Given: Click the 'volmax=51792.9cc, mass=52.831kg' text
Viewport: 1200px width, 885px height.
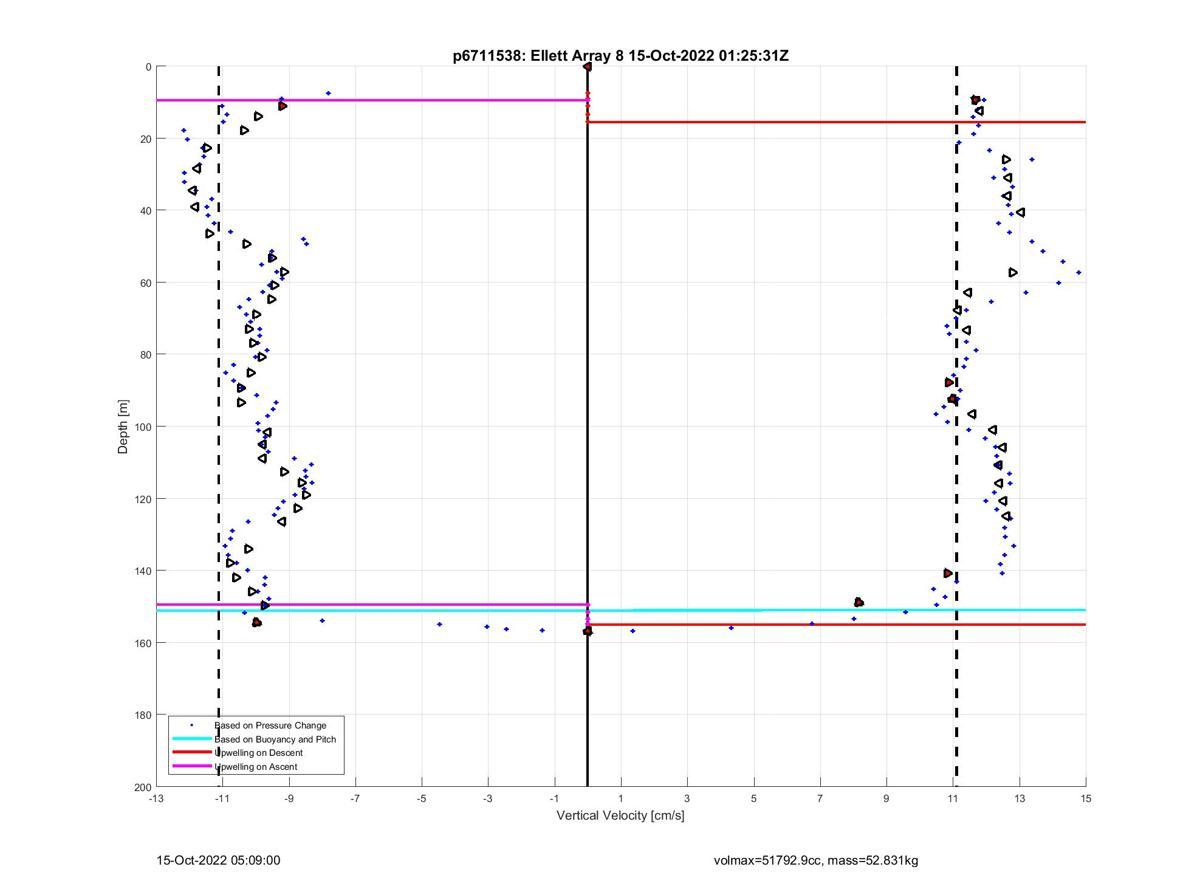Looking at the screenshot, I should (x=816, y=860).
